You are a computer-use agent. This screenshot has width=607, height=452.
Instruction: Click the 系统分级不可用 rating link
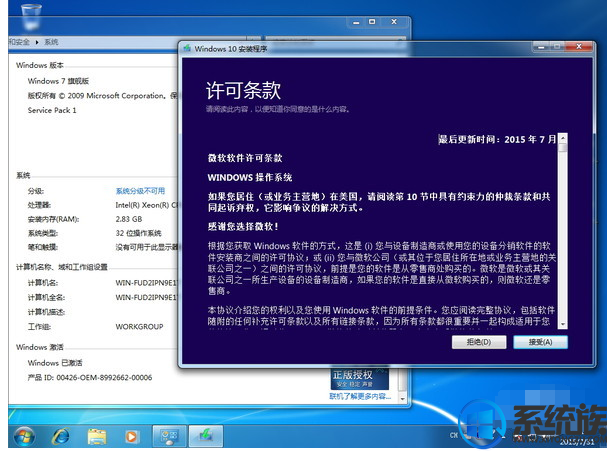coord(140,191)
